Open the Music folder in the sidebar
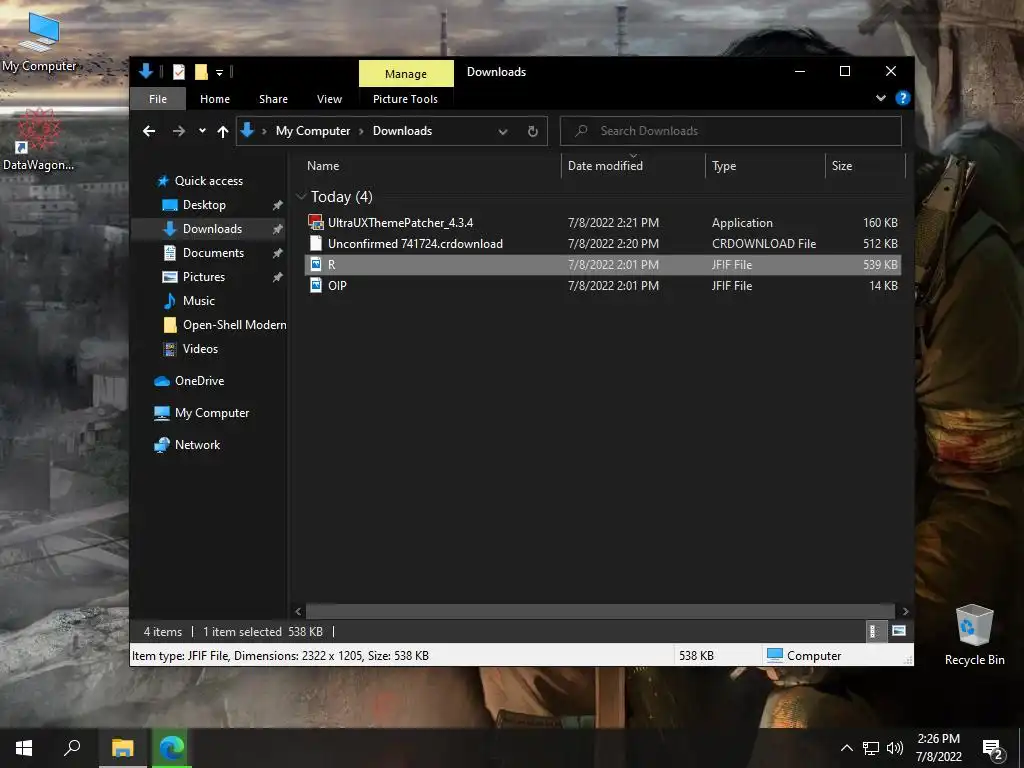1024x768 pixels. tap(199, 301)
